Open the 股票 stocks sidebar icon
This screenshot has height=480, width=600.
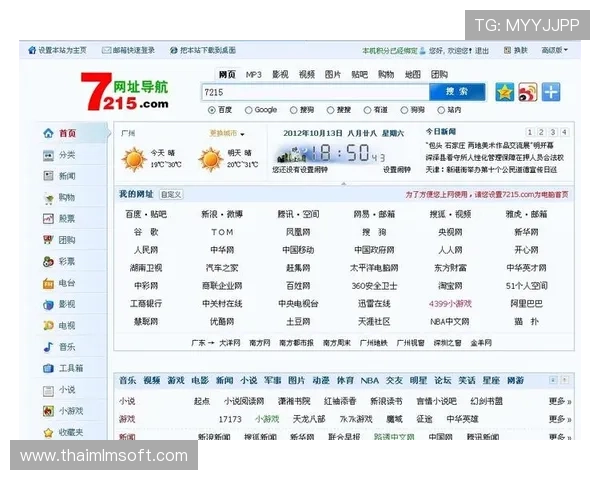click(x=49, y=219)
